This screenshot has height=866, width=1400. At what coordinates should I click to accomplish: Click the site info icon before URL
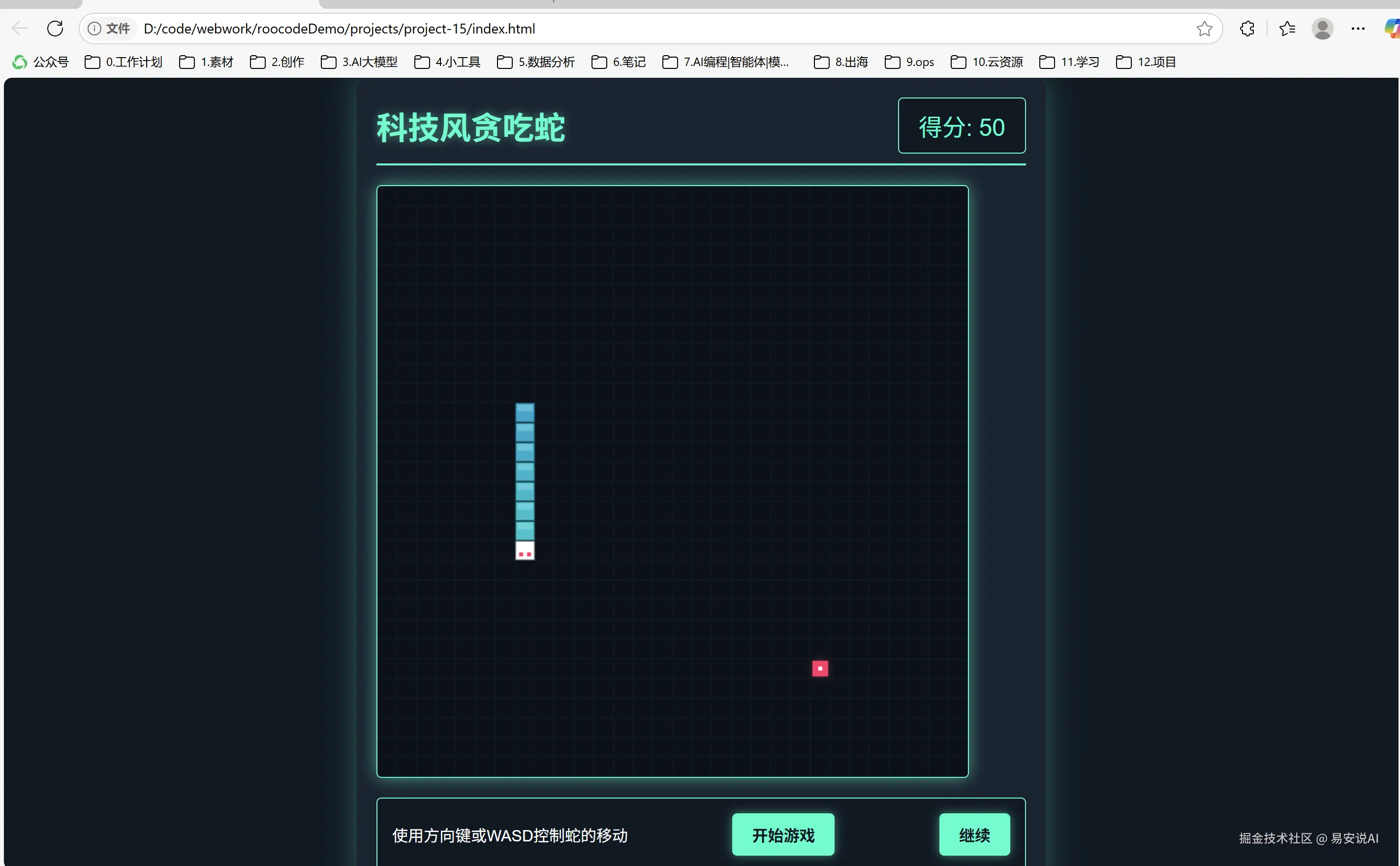coord(94,29)
